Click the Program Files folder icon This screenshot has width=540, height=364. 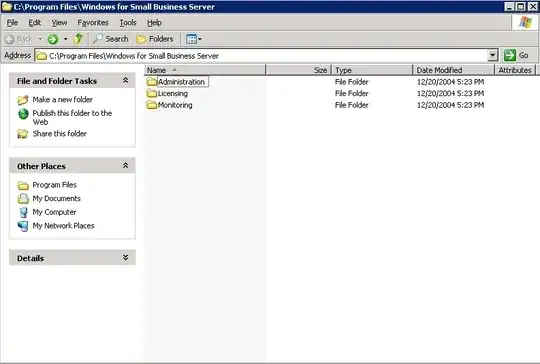(x=23, y=186)
